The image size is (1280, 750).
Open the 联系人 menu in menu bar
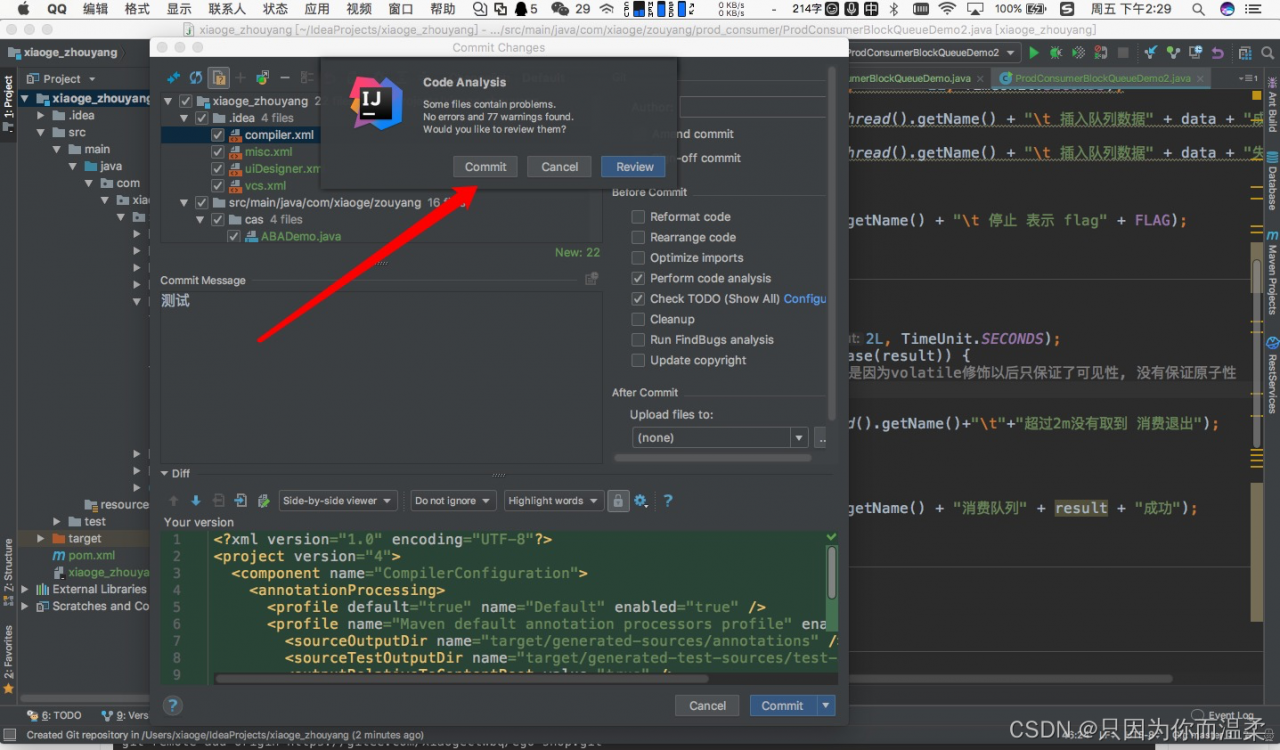pyautogui.click(x=227, y=9)
